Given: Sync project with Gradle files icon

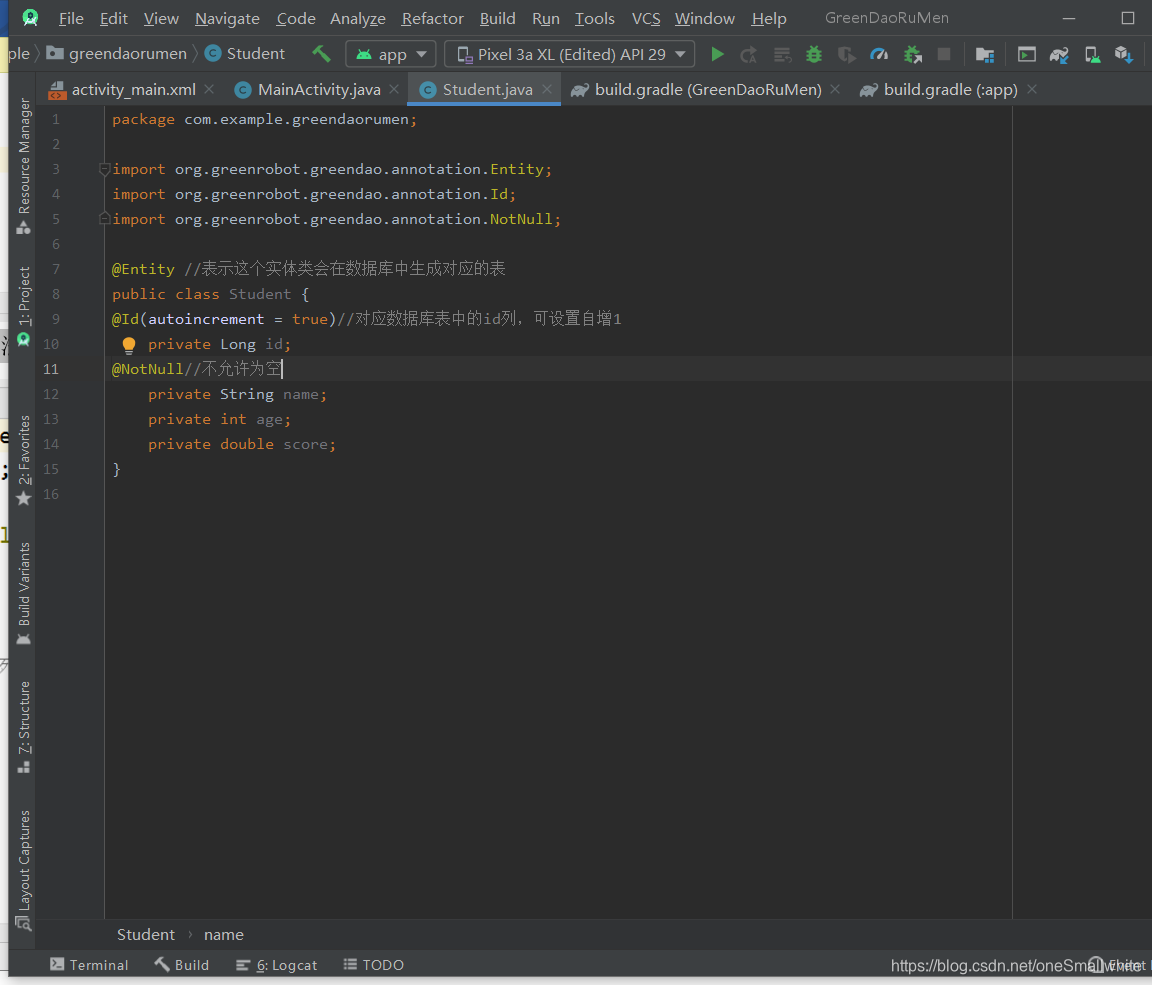Looking at the screenshot, I should point(1059,54).
